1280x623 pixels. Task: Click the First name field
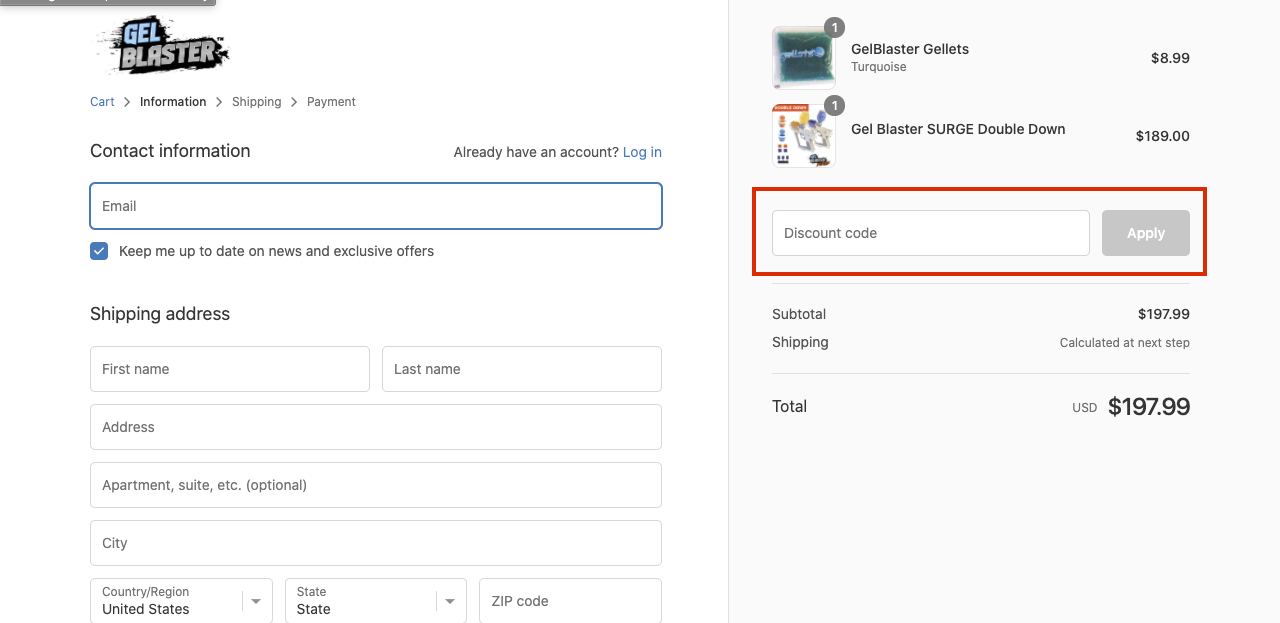(x=230, y=369)
